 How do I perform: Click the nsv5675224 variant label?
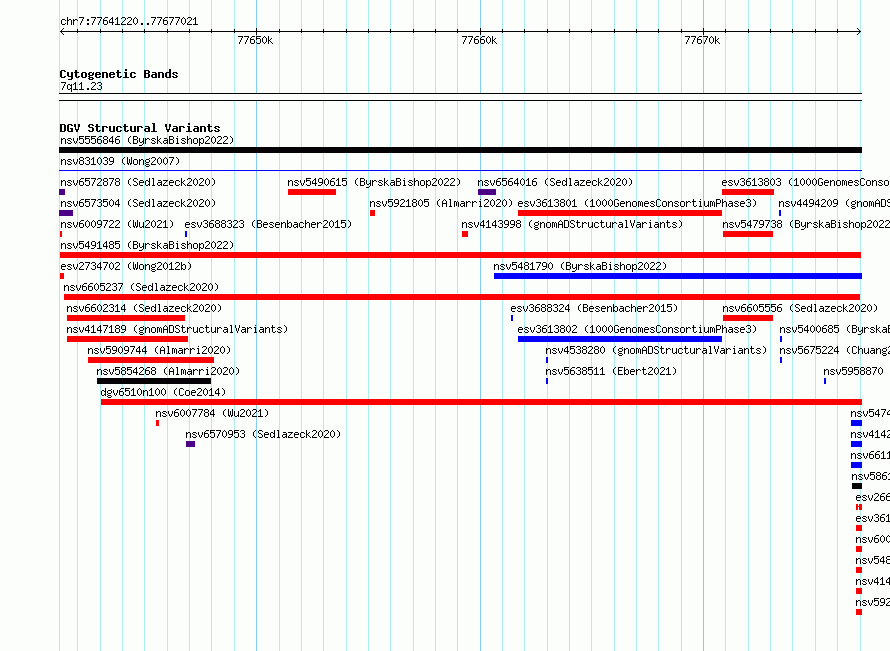coord(834,350)
